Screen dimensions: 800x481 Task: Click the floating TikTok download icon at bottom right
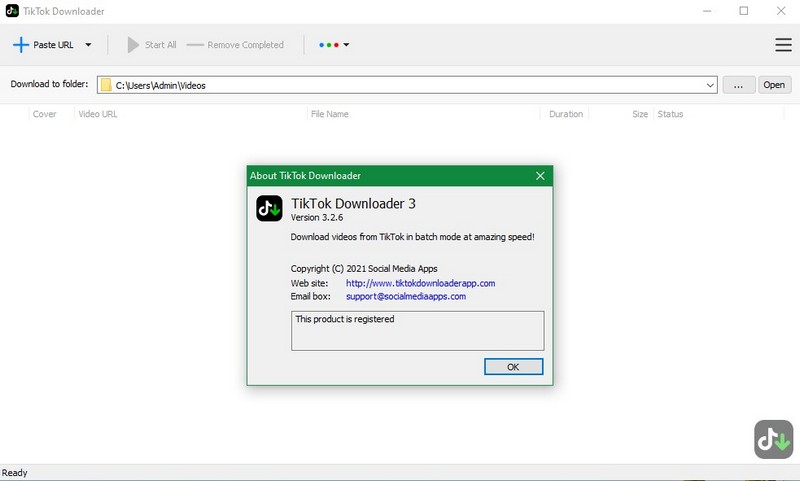773,439
